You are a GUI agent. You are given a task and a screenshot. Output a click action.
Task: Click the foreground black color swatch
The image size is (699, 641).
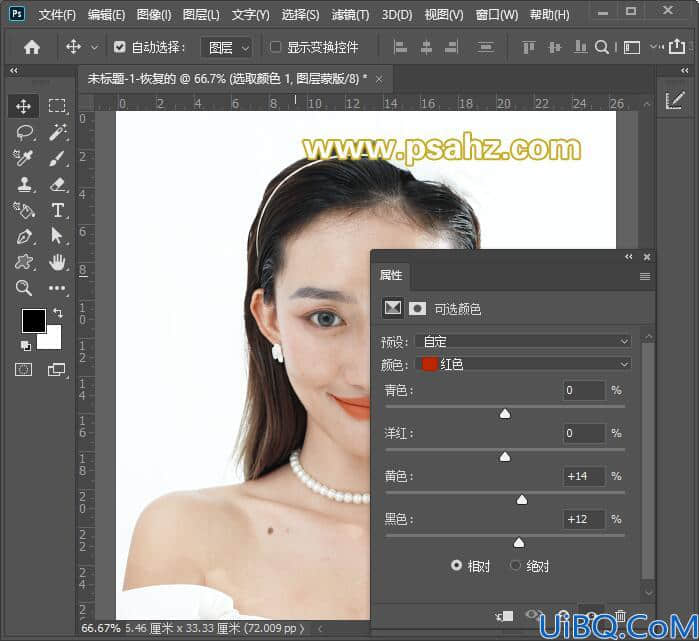tap(34, 320)
